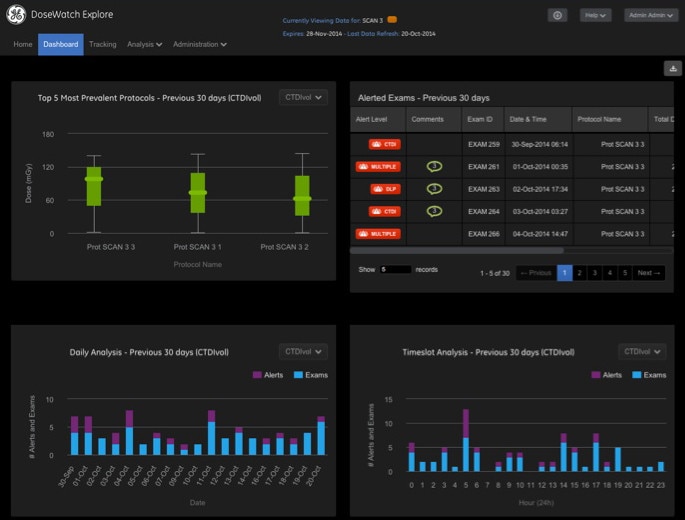Go to the Home tab

point(23,44)
